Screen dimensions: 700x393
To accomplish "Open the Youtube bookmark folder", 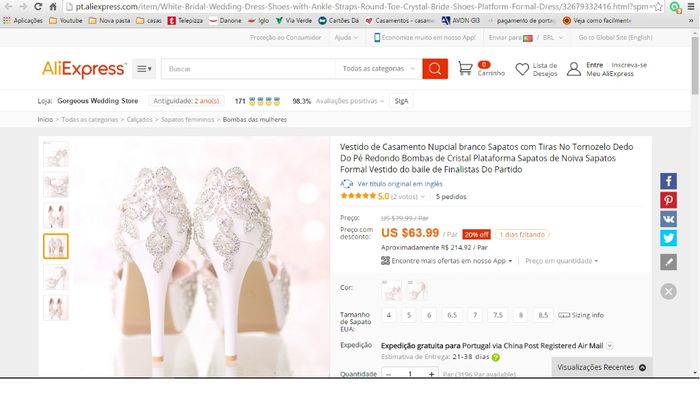I will [66, 21].
